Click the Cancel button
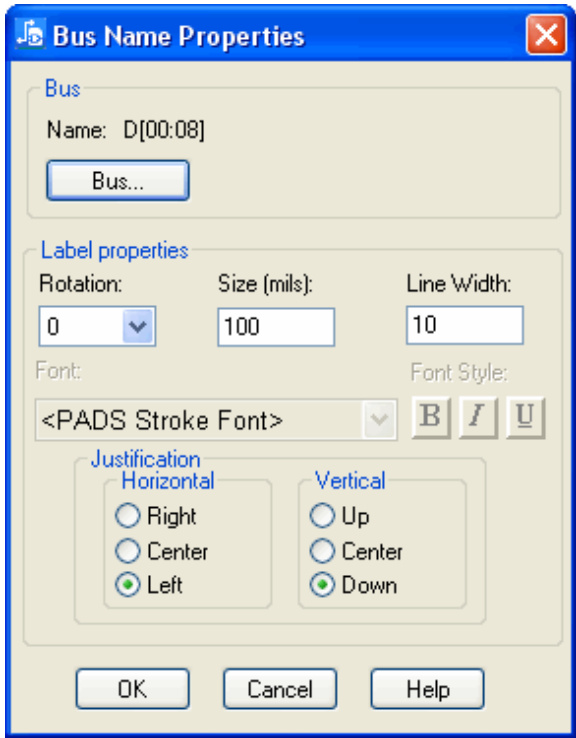This screenshot has width=576, height=738. (280, 689)
